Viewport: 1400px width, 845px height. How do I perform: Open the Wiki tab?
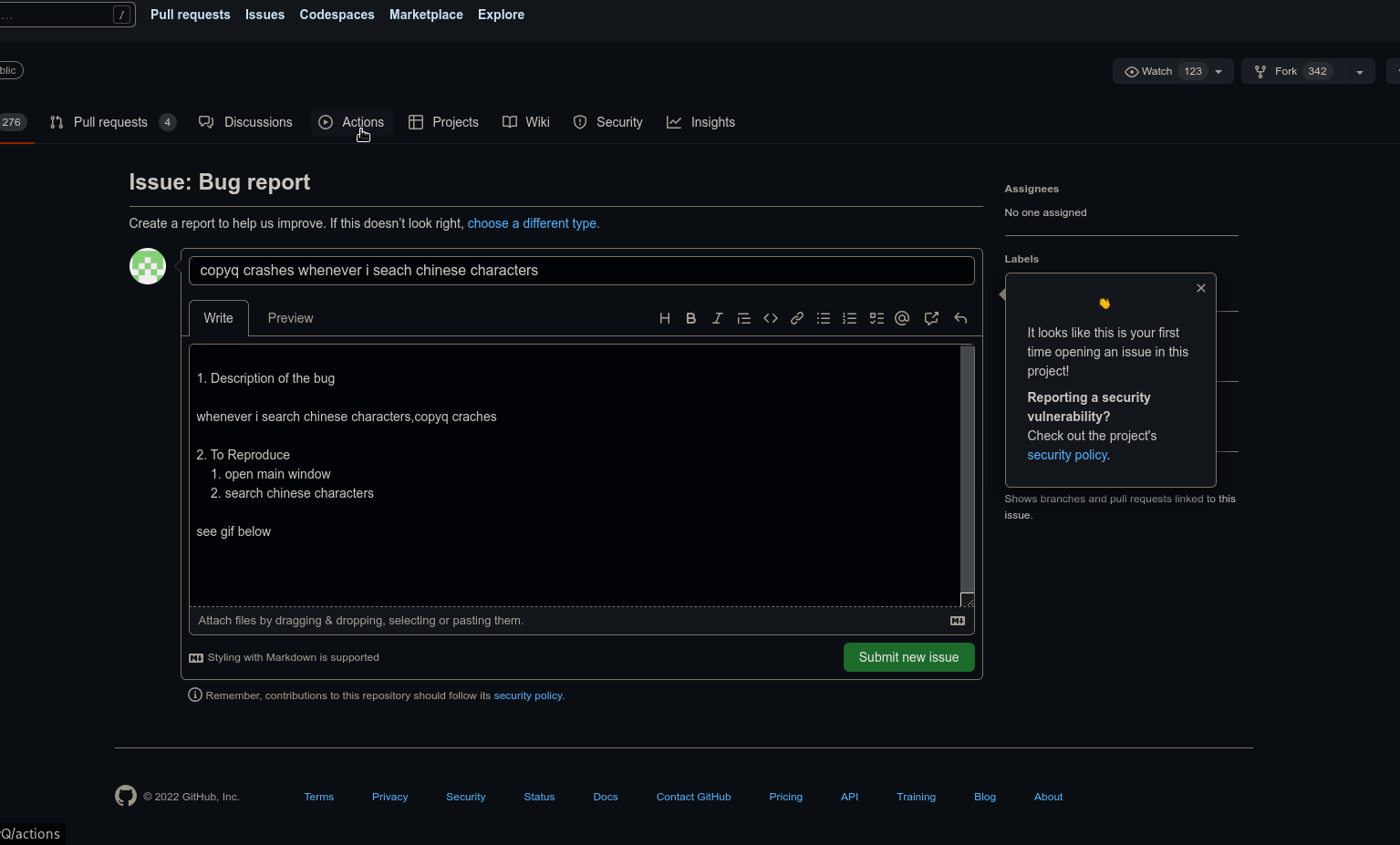point(526,122)
